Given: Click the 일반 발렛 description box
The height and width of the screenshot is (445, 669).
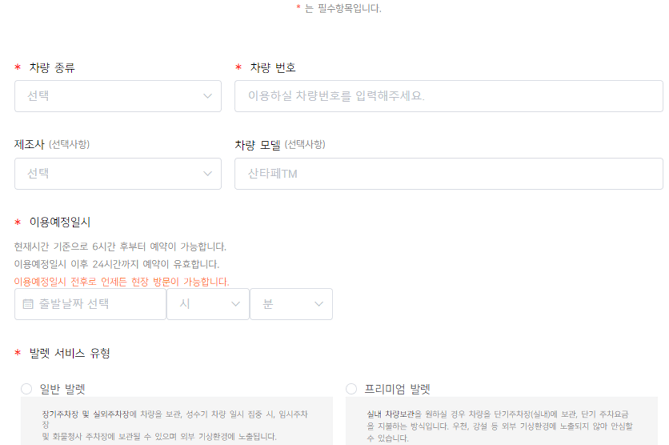Looking at the screenshot, I should click(177, 421).
